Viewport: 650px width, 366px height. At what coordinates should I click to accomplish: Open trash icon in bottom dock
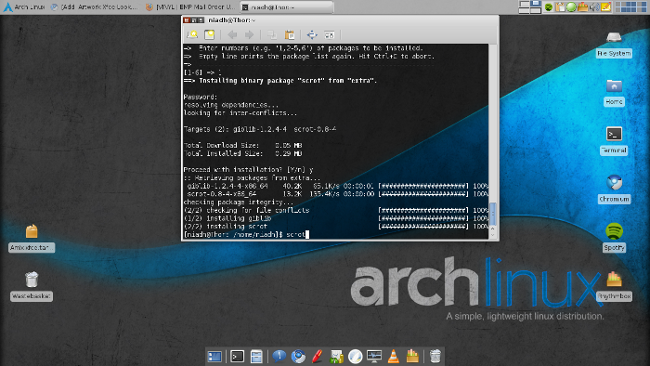(435, 356)
